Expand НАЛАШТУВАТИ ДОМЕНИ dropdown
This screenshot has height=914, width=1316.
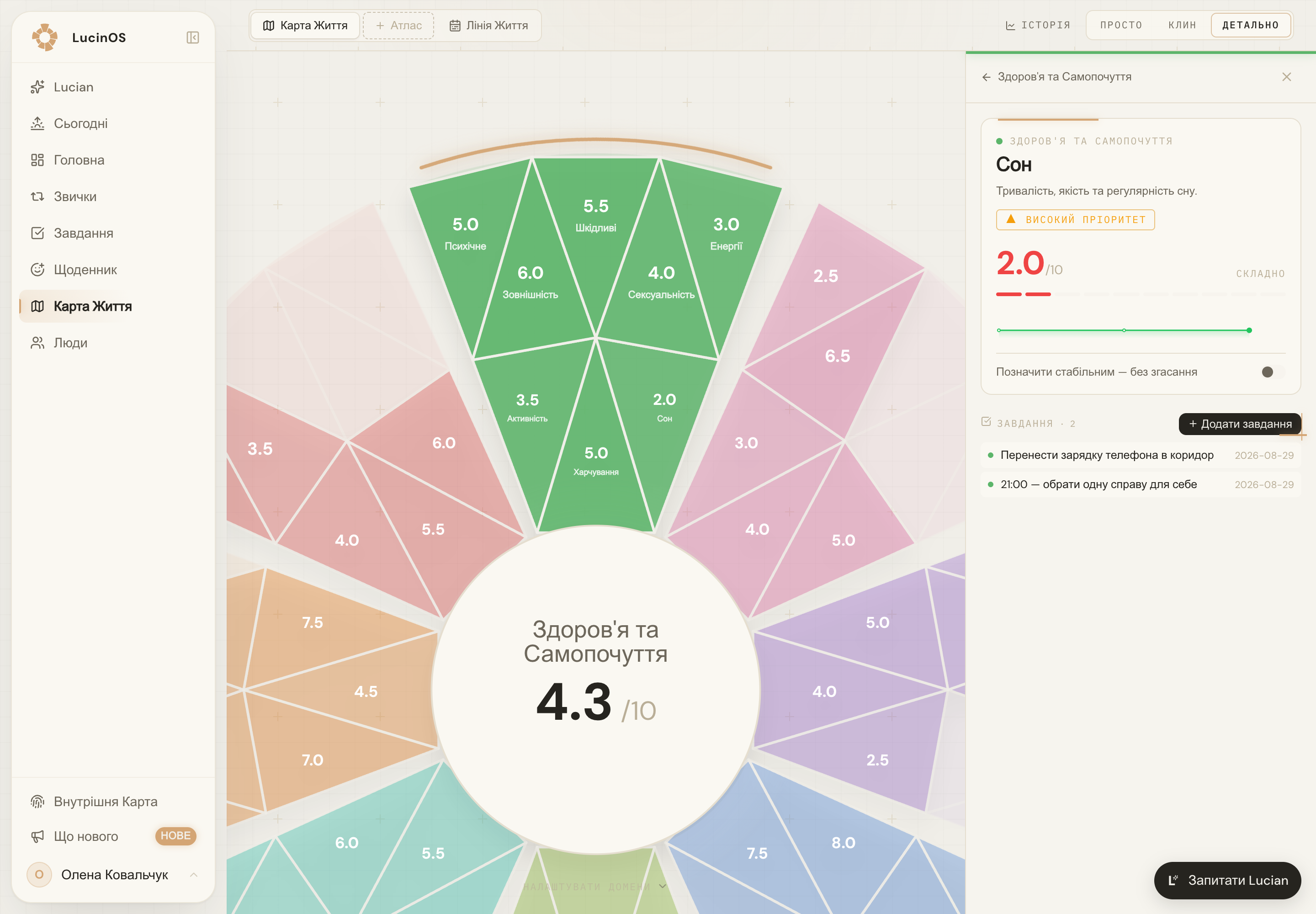point(595,887)
